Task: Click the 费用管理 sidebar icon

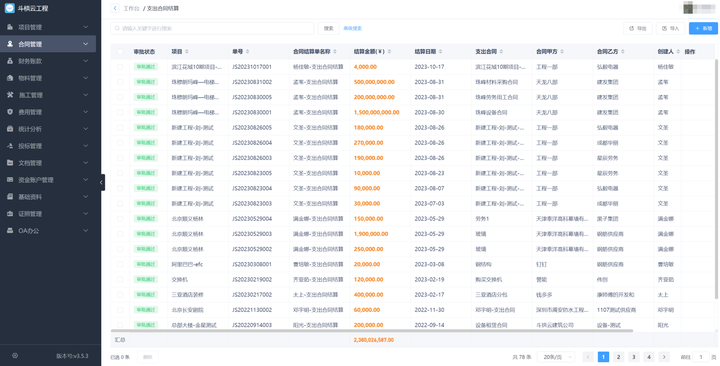Action: 10,112
